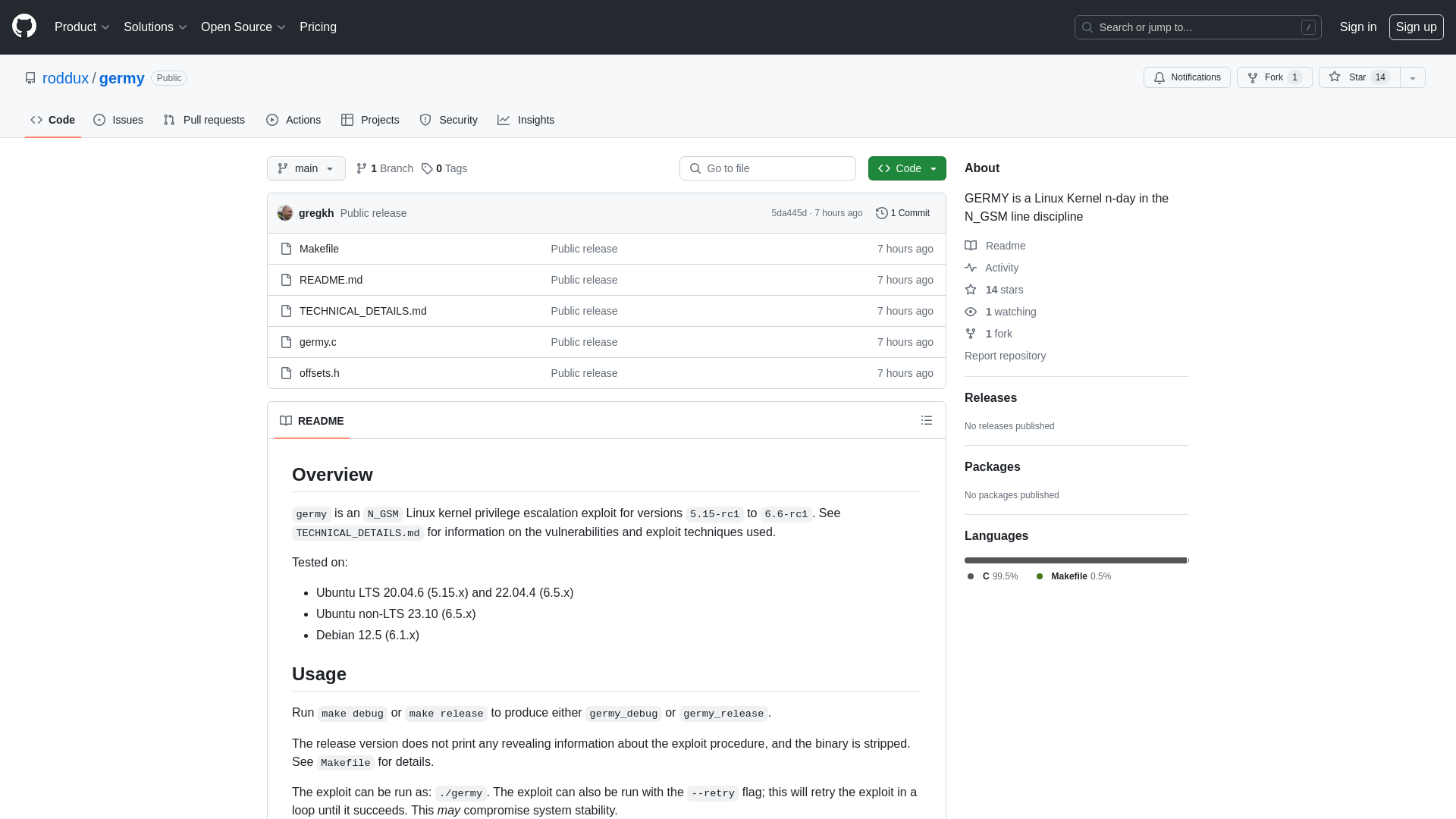
Task: View the 0 Tags link
Action: click(x=444, y=168)
